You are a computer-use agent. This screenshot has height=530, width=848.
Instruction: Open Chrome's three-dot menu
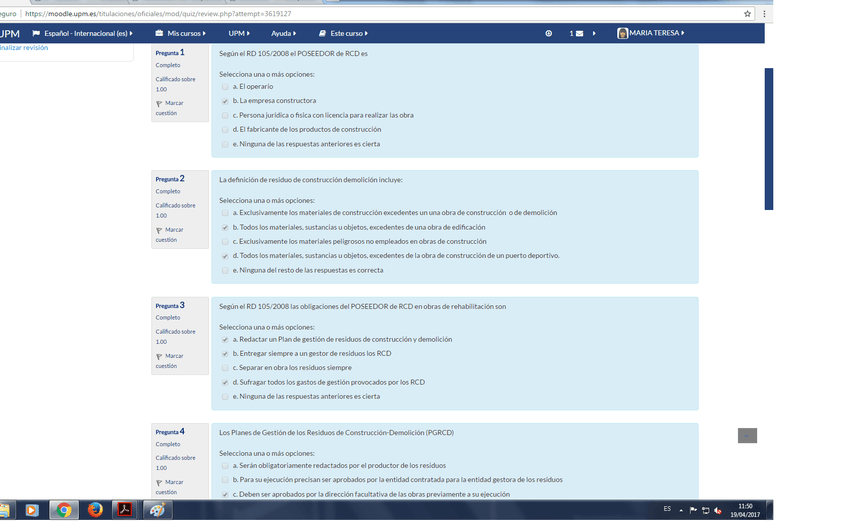[x=765, y=14]
